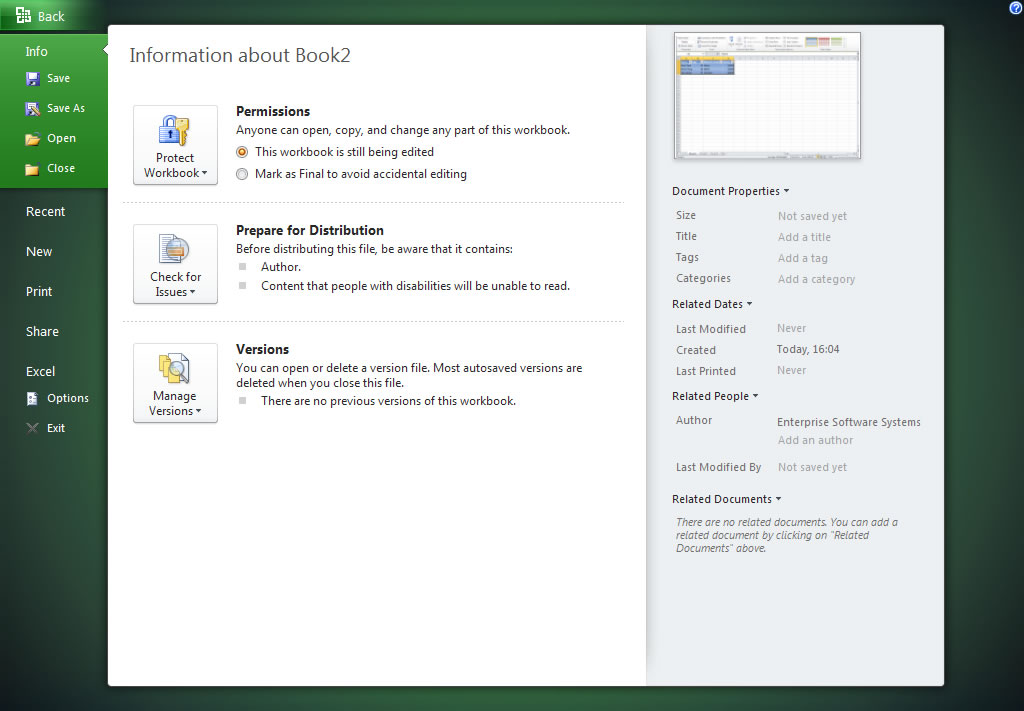The image size is (1024, 711).
Task: Click the padlock and key Protect Workbook icon
Action: pos(174,131)
